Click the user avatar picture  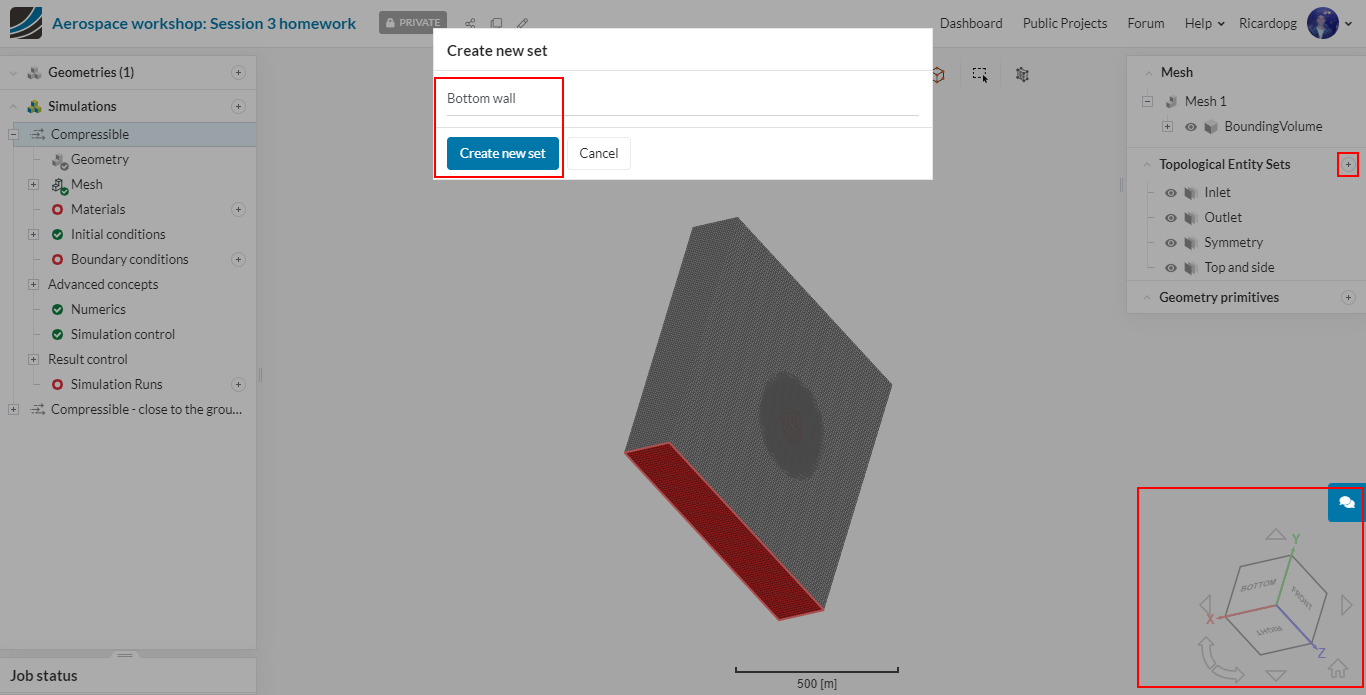[x=1322, y=23]
